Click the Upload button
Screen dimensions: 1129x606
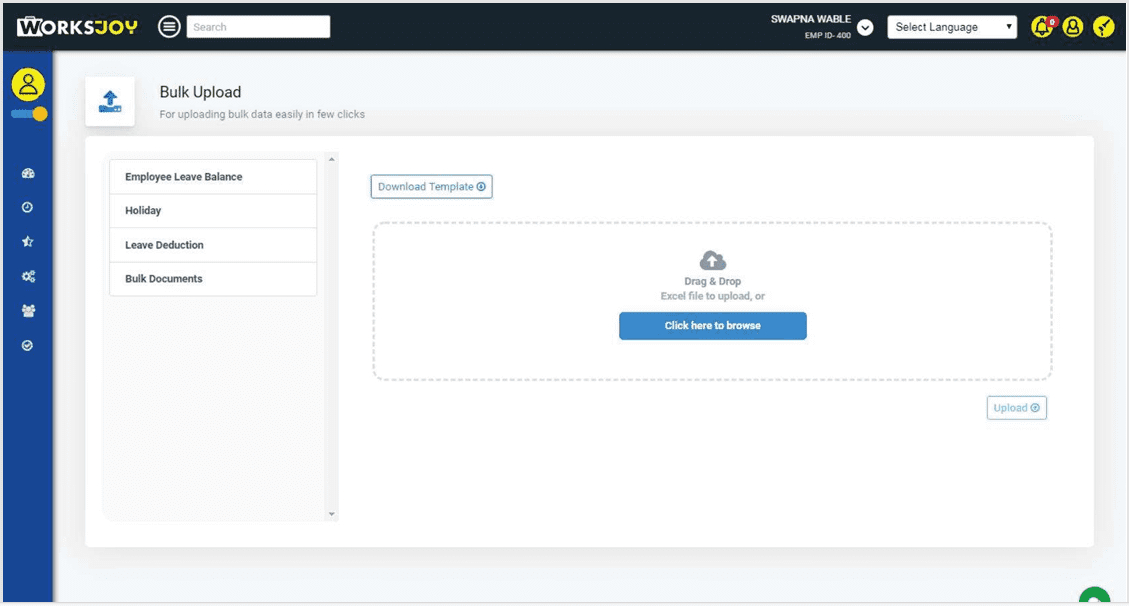click(x=1016, y=408)
